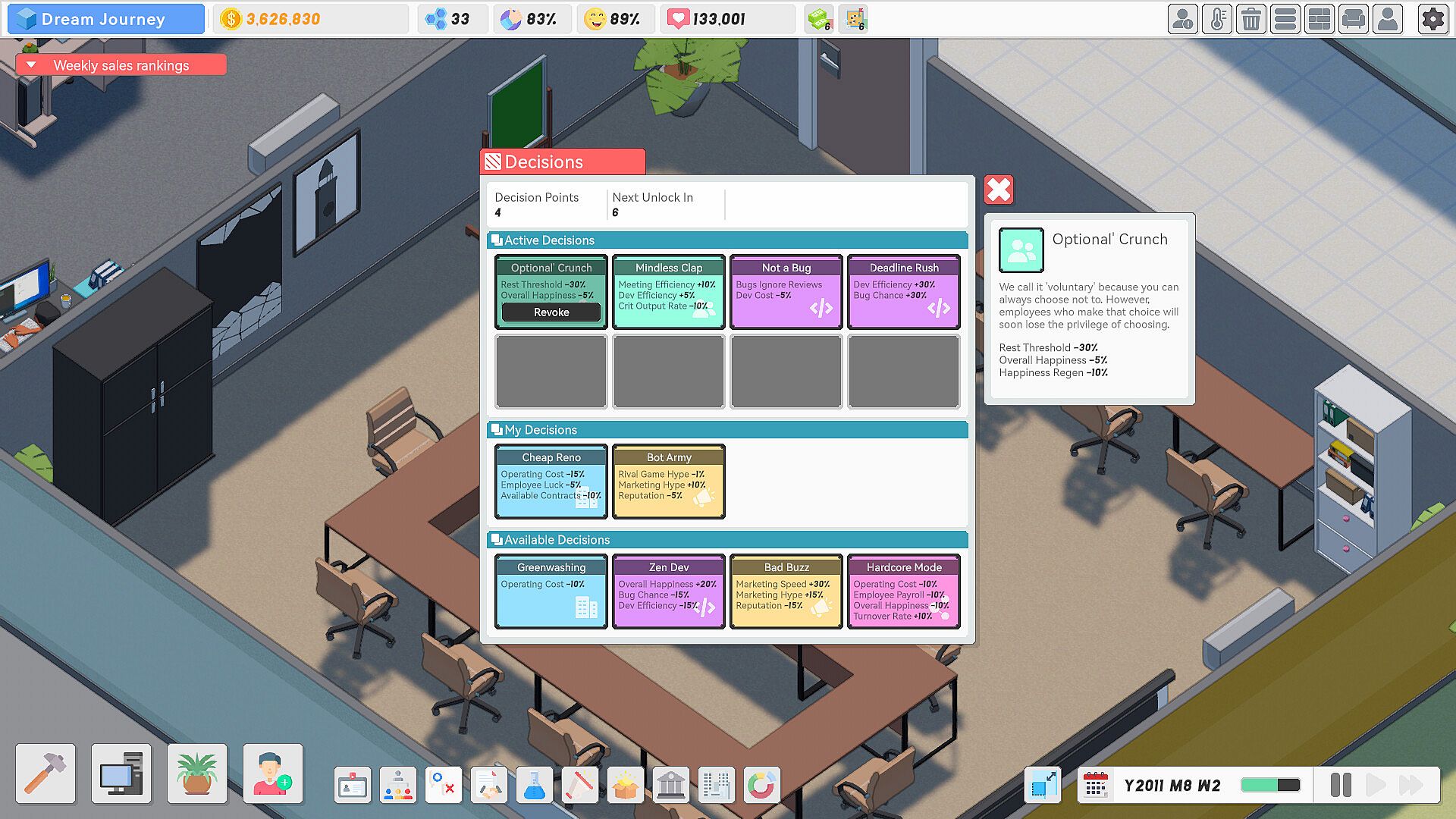Select the Greenwashing available decision
This screenshot has height=819, width=1456.
pyautogui.click(x=551, y=591)
